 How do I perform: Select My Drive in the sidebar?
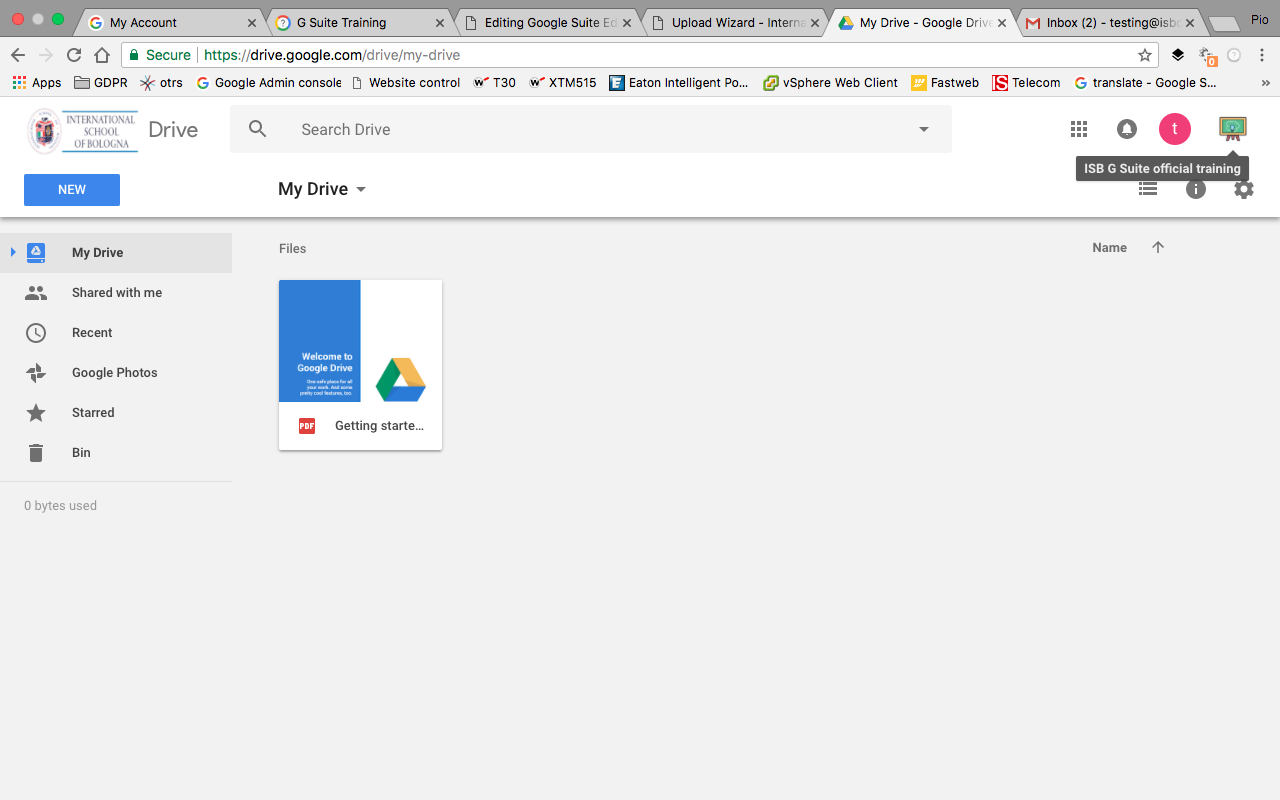coord(116,253)
